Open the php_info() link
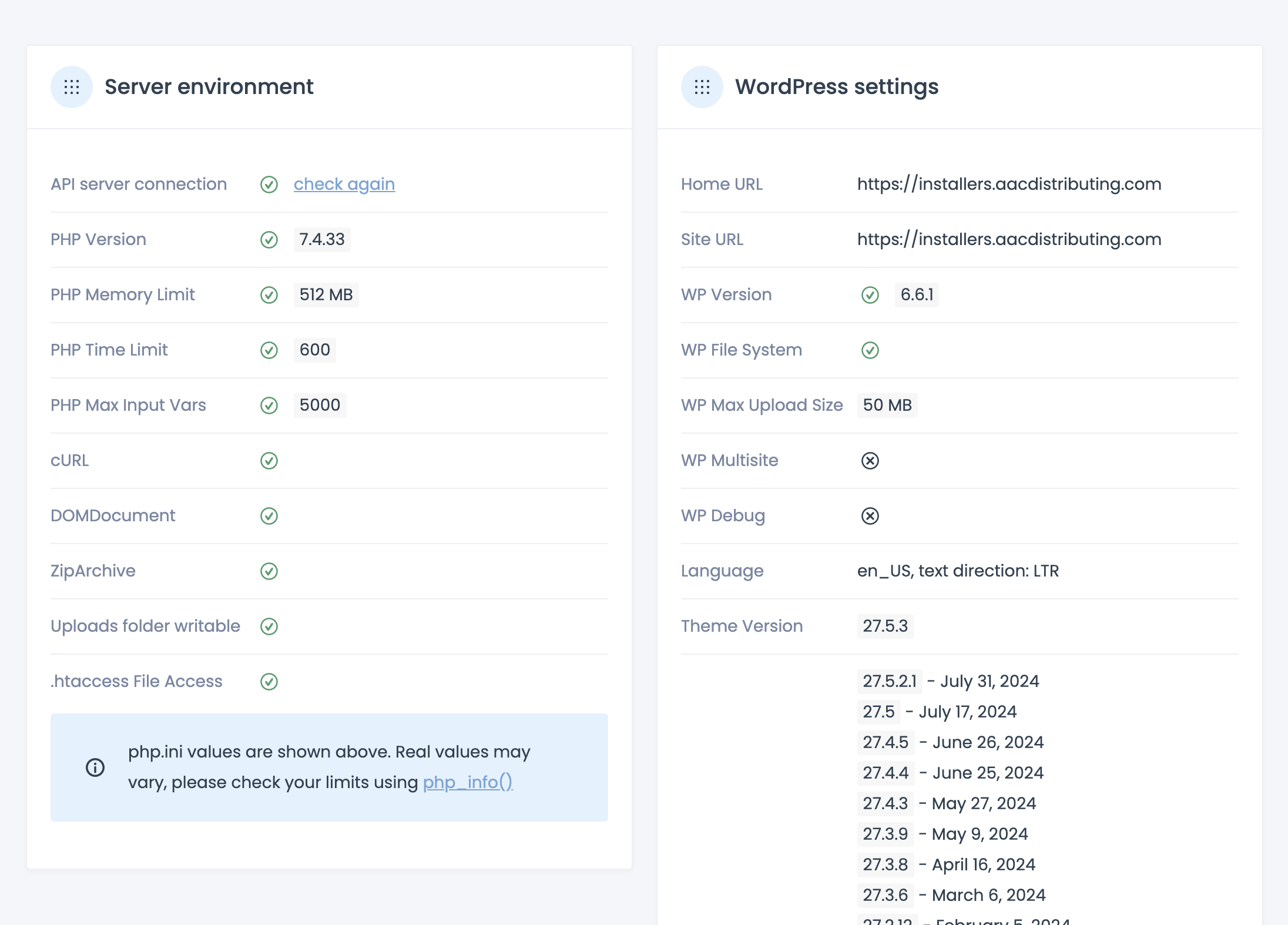 468,782
